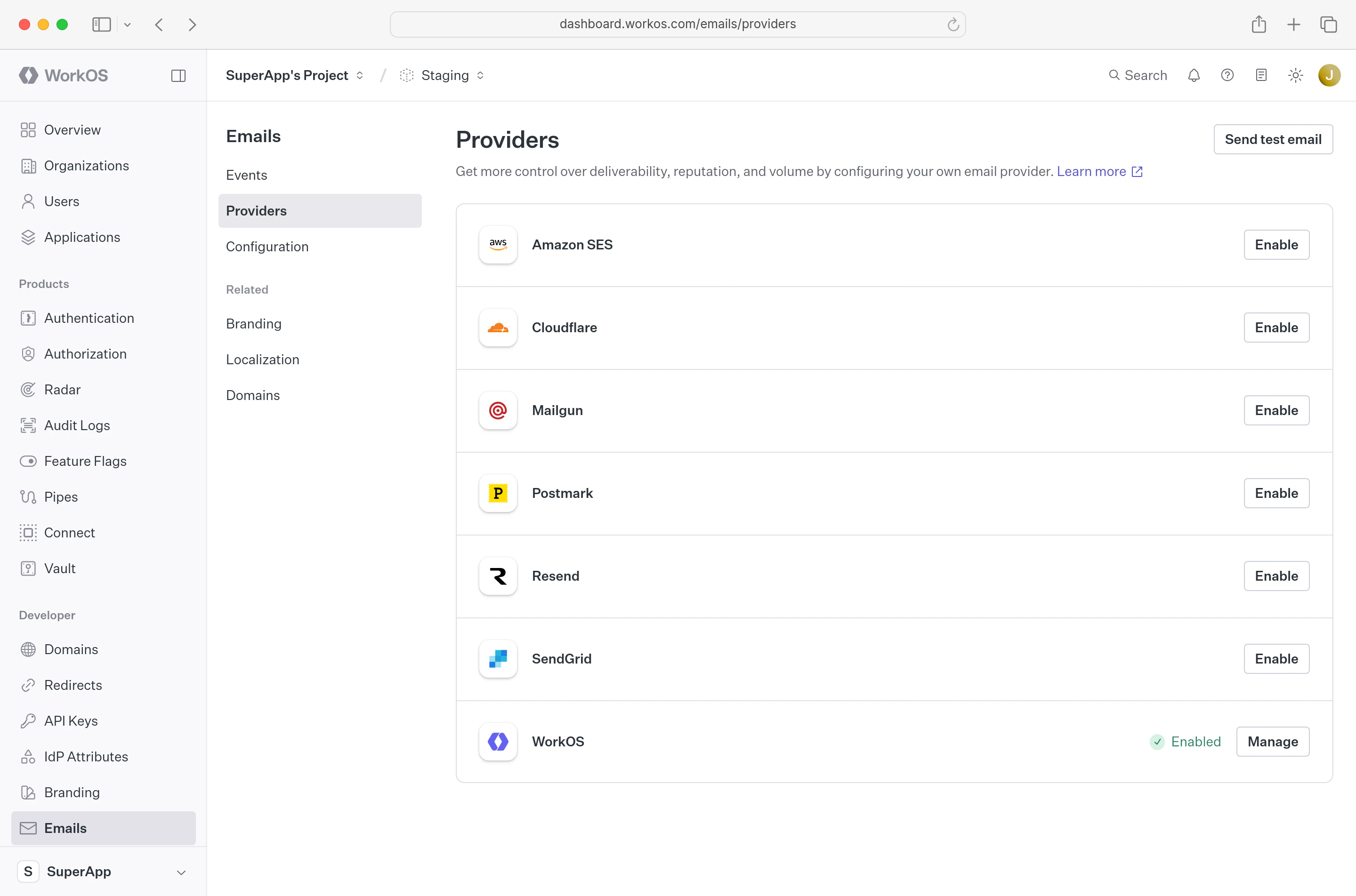Open IdP Attributes in the sidebar
Viewport: 1356px width, 896px height.
pos(103,757)
